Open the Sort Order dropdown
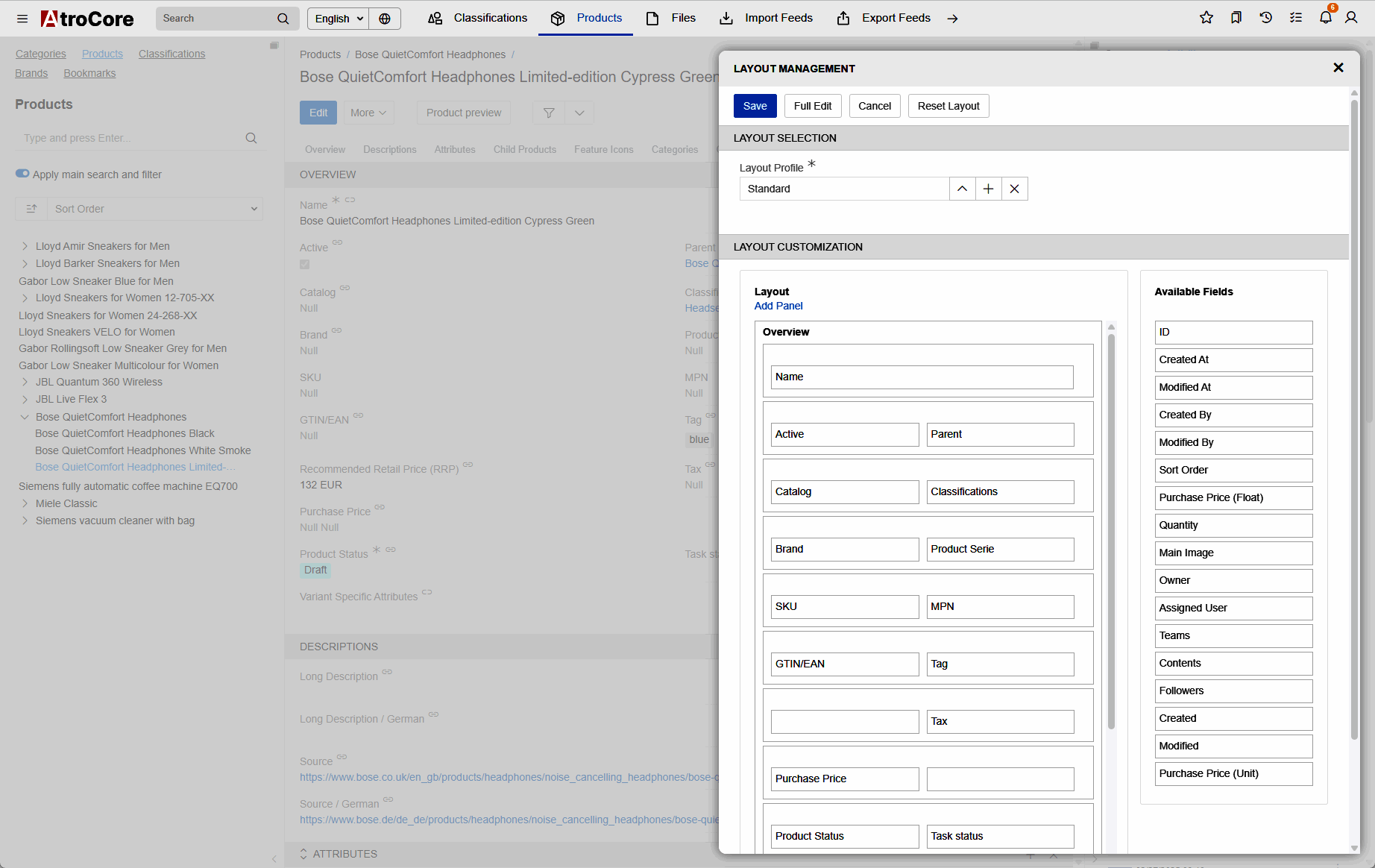This screenshot has height=868, width=1375. point(154,209)
